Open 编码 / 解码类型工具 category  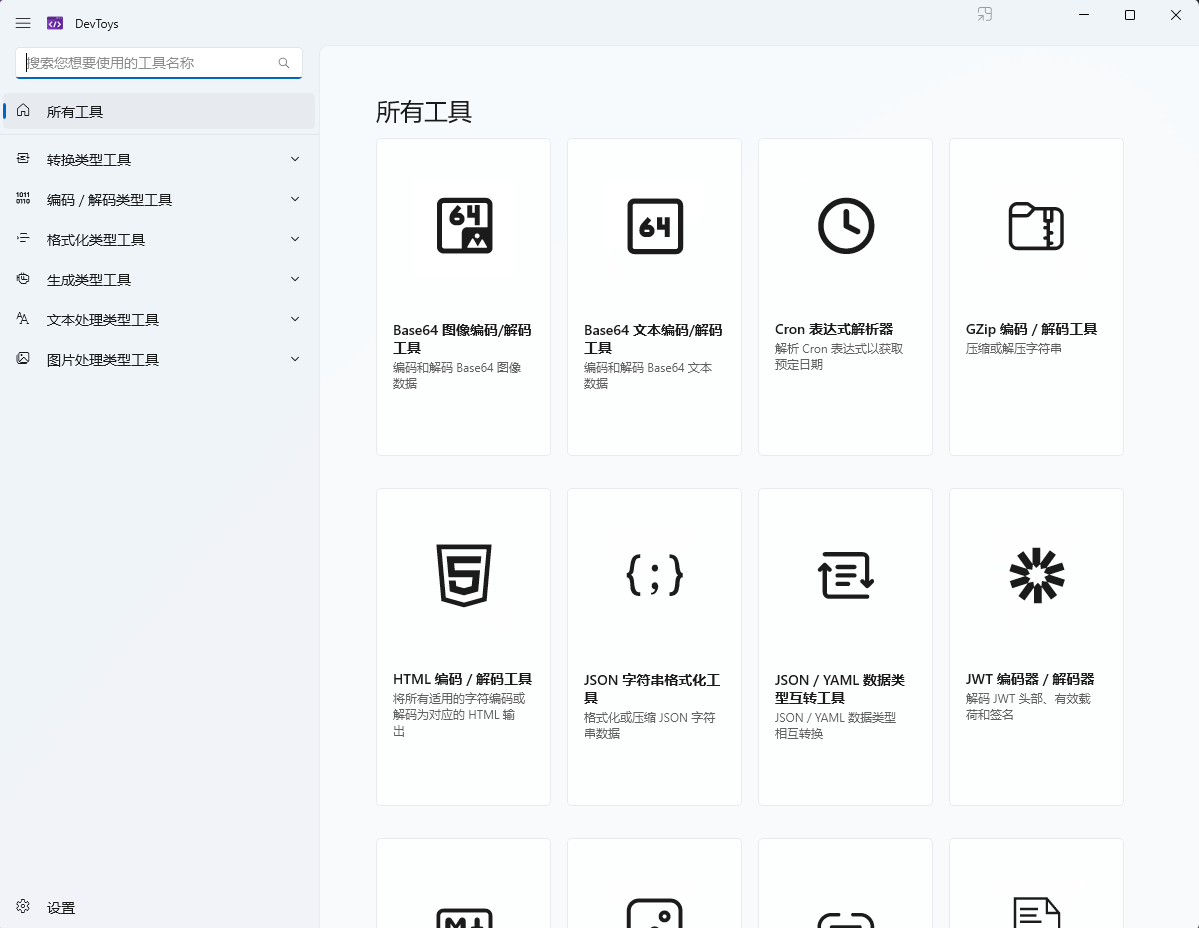tap(159, 200)
